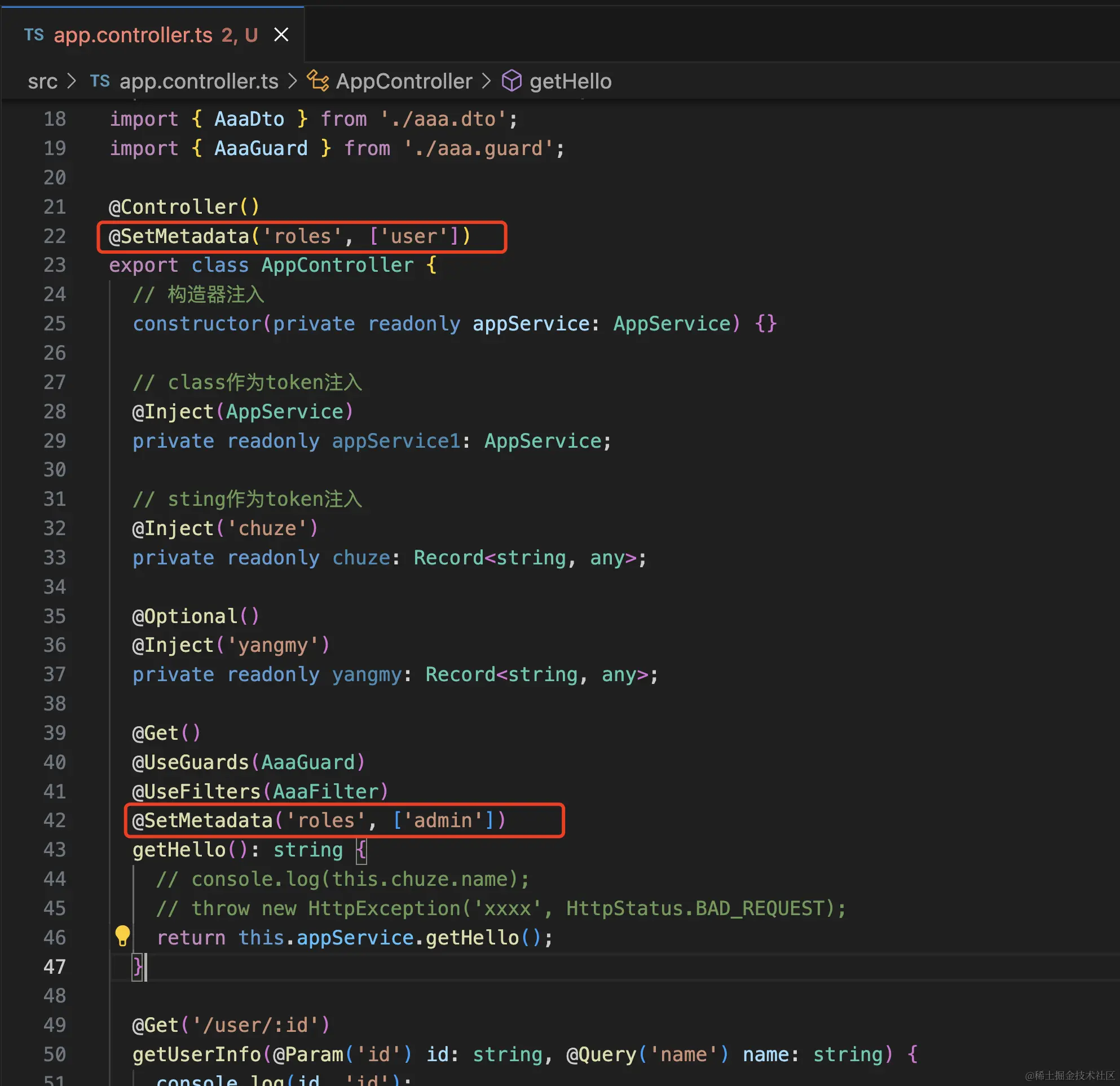Click opening brace after getHello string
Screen dimensions: 1120x1086
360,850
